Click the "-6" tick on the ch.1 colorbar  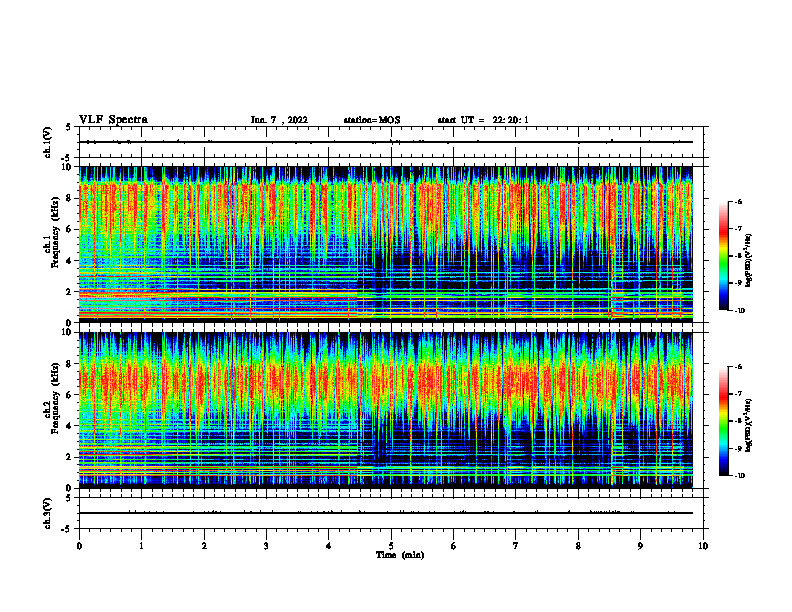pyautogui.click(x=738, y=201)
